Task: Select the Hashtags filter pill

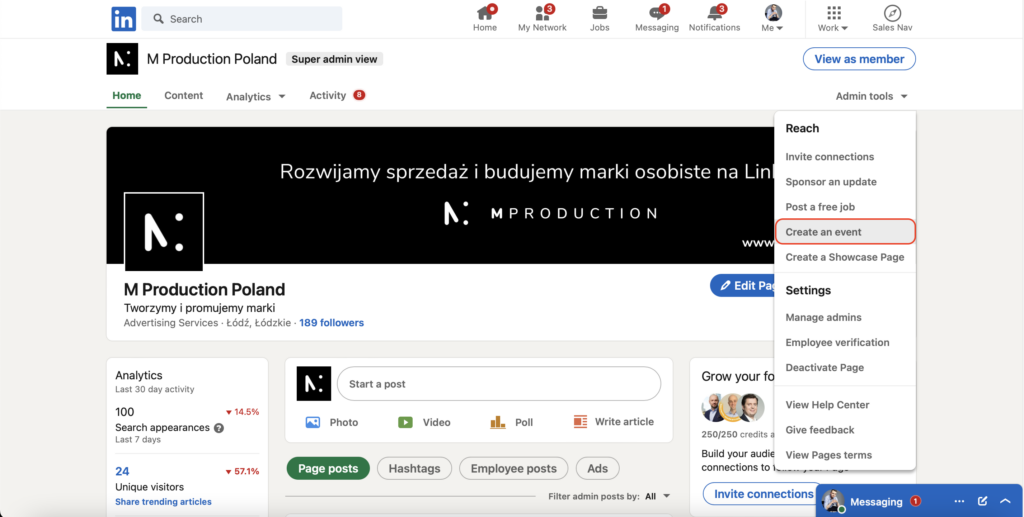Action: pos(414,468)
